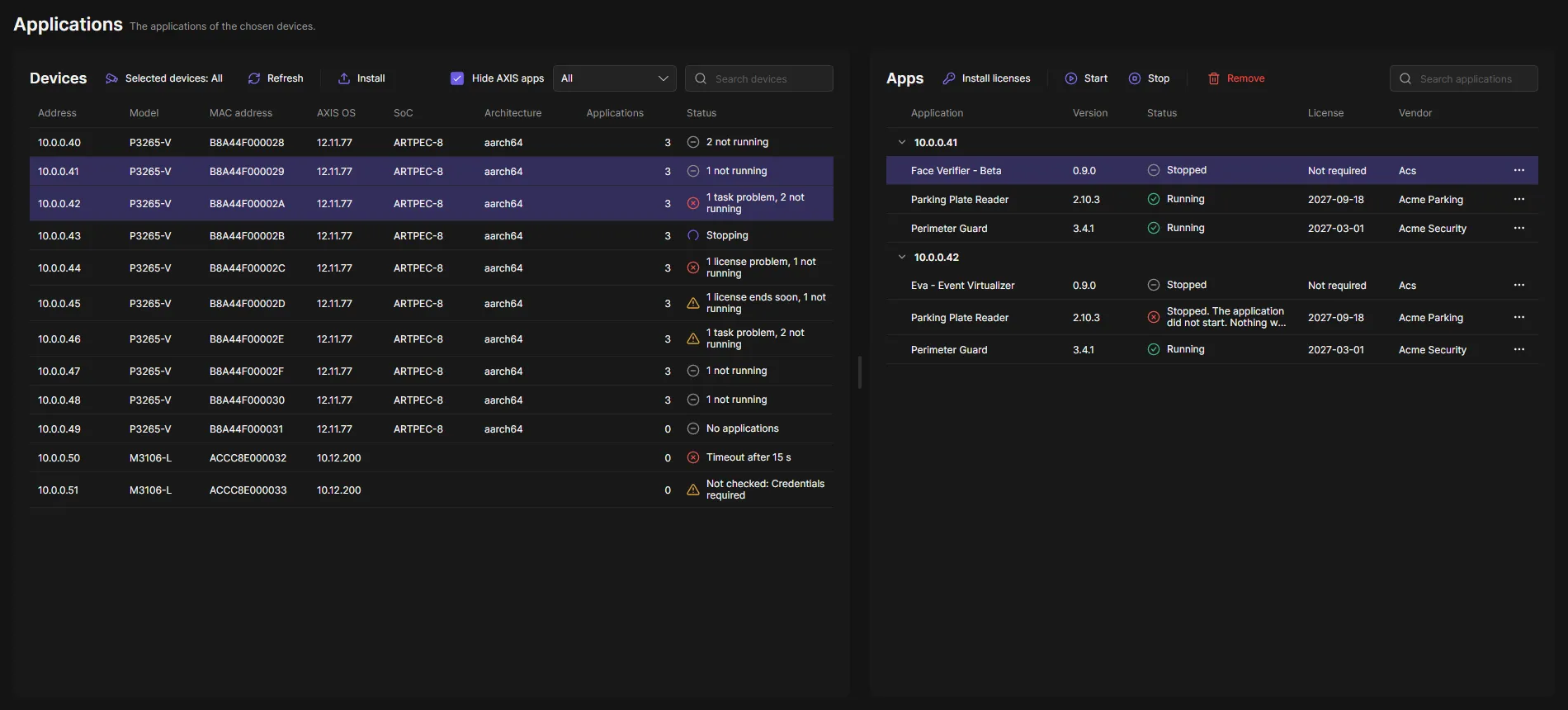This screenshot has height=710, width=1568.
Task: Open more options for Parking Plate Reader under 10.0.0.42
Action: click(x=1519, y=317)
